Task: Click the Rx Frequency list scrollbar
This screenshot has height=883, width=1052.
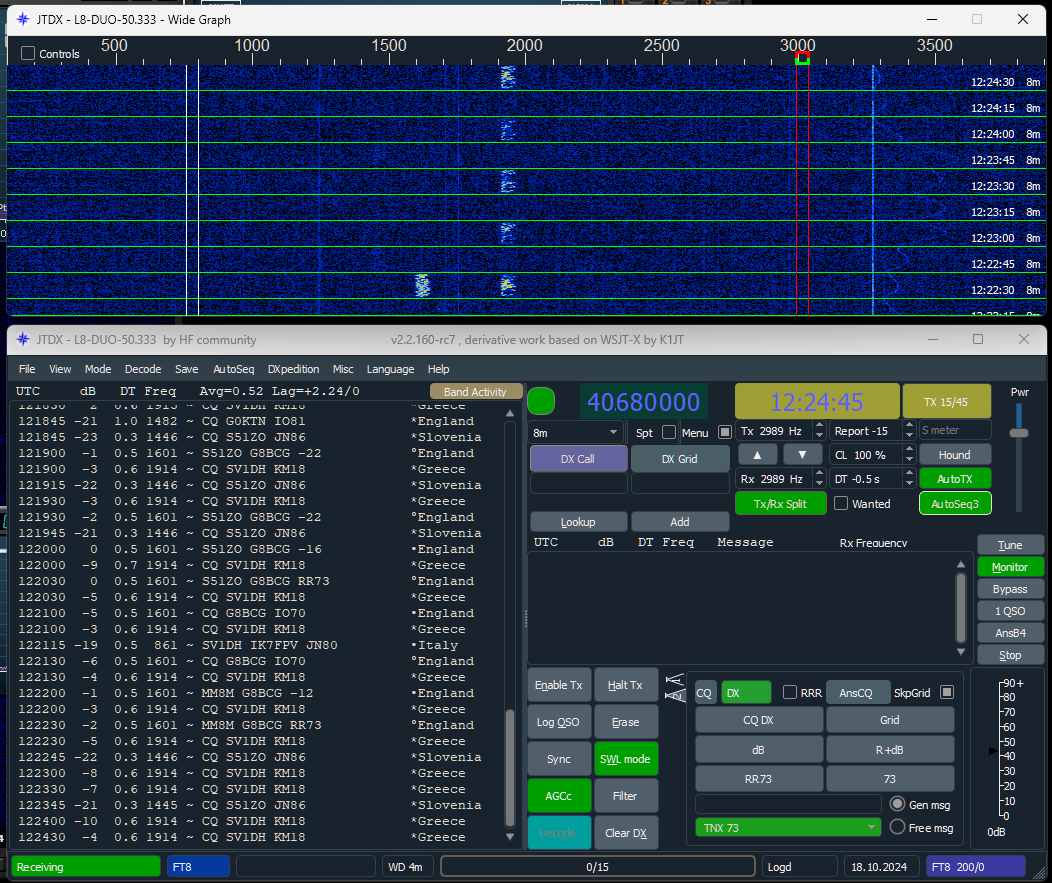Action: pyautogui.click(x=961, y=608)
